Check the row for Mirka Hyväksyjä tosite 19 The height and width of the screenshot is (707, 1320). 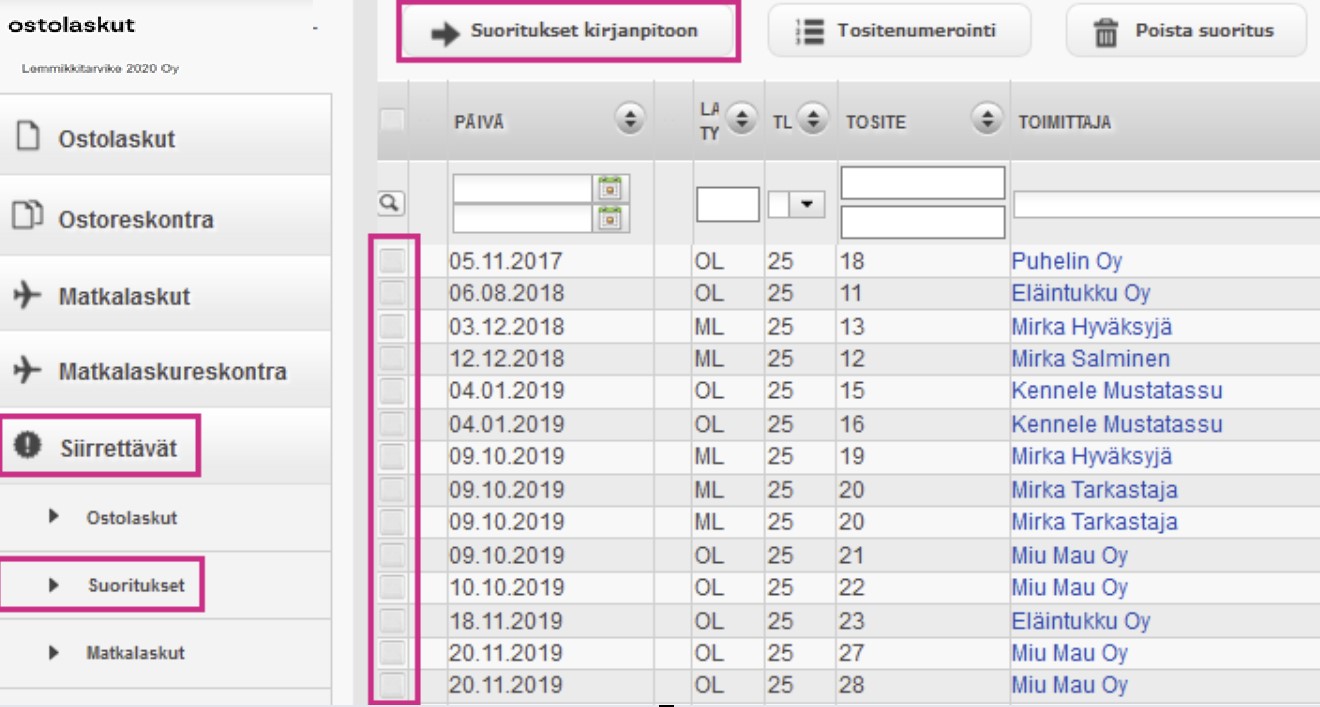[392, 457]
